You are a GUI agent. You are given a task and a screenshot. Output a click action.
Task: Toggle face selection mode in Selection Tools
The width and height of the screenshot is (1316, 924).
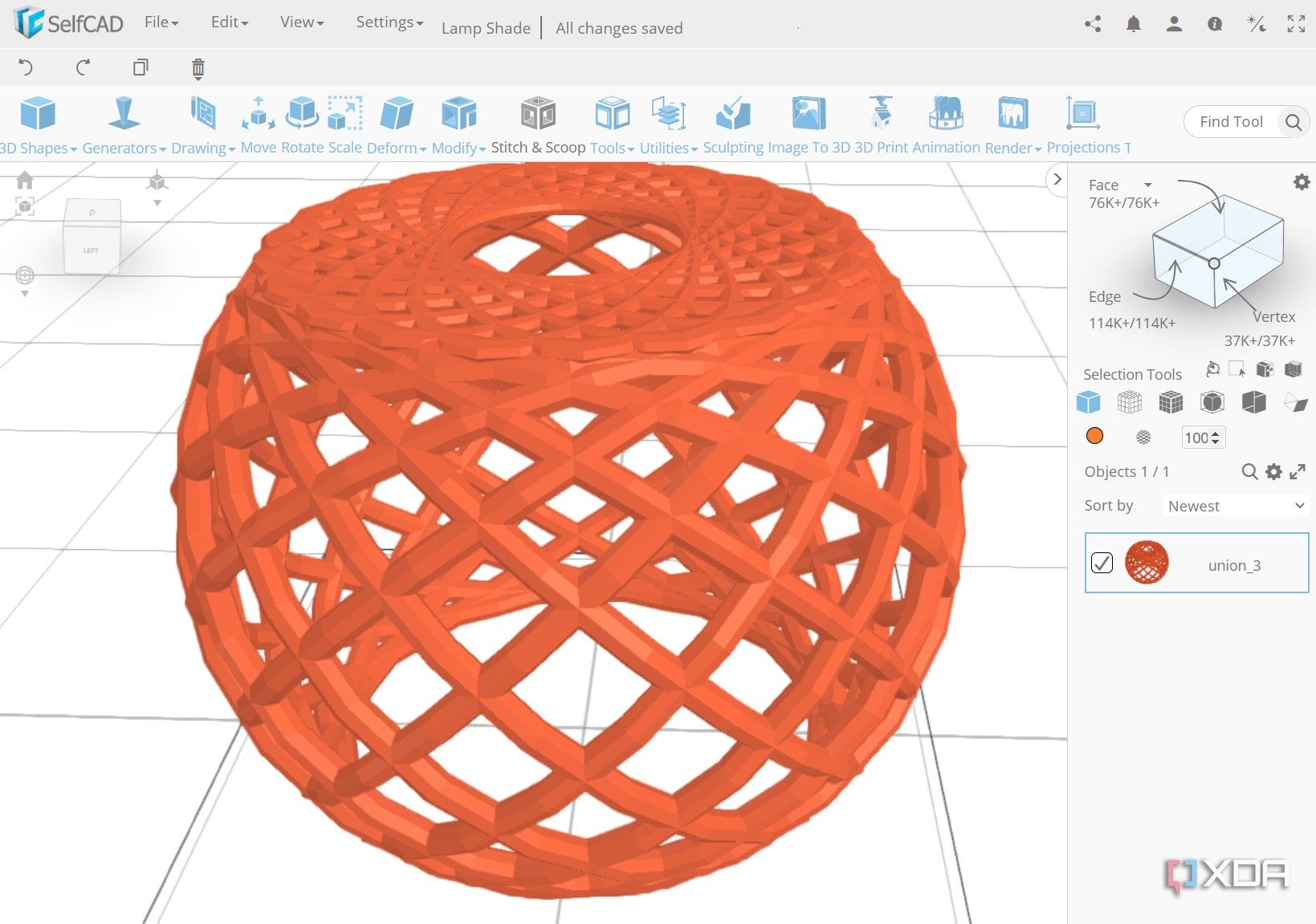pos(1088,401)
